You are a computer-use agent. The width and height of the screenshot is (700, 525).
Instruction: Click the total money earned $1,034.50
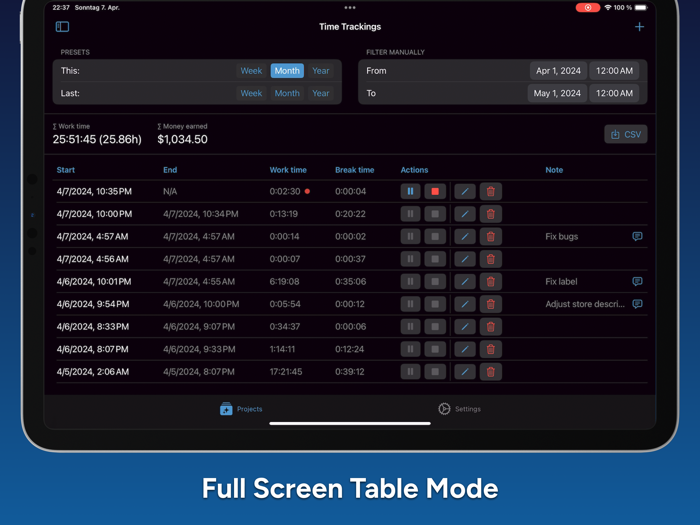click(183, 139)
